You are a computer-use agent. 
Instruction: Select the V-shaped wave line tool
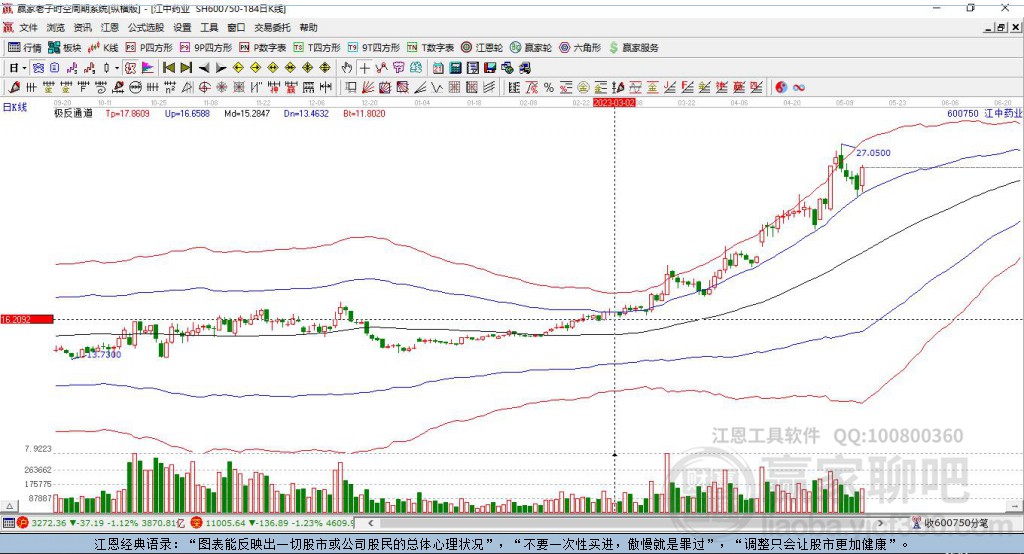point(437,88)
